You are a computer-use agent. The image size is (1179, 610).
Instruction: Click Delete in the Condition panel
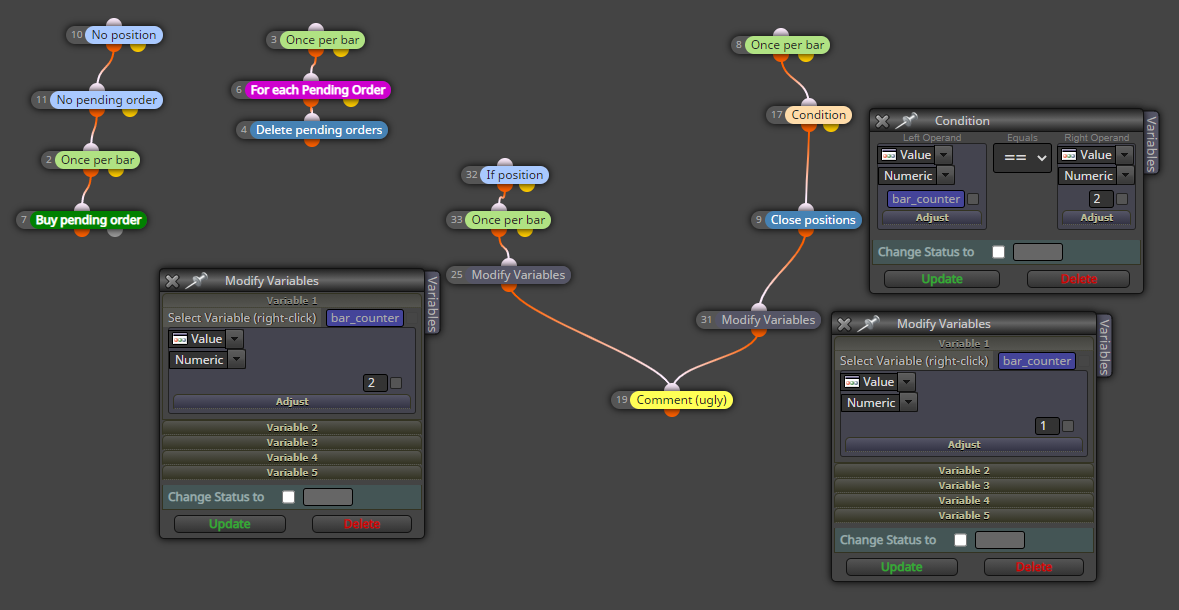tap(1078, 278)
